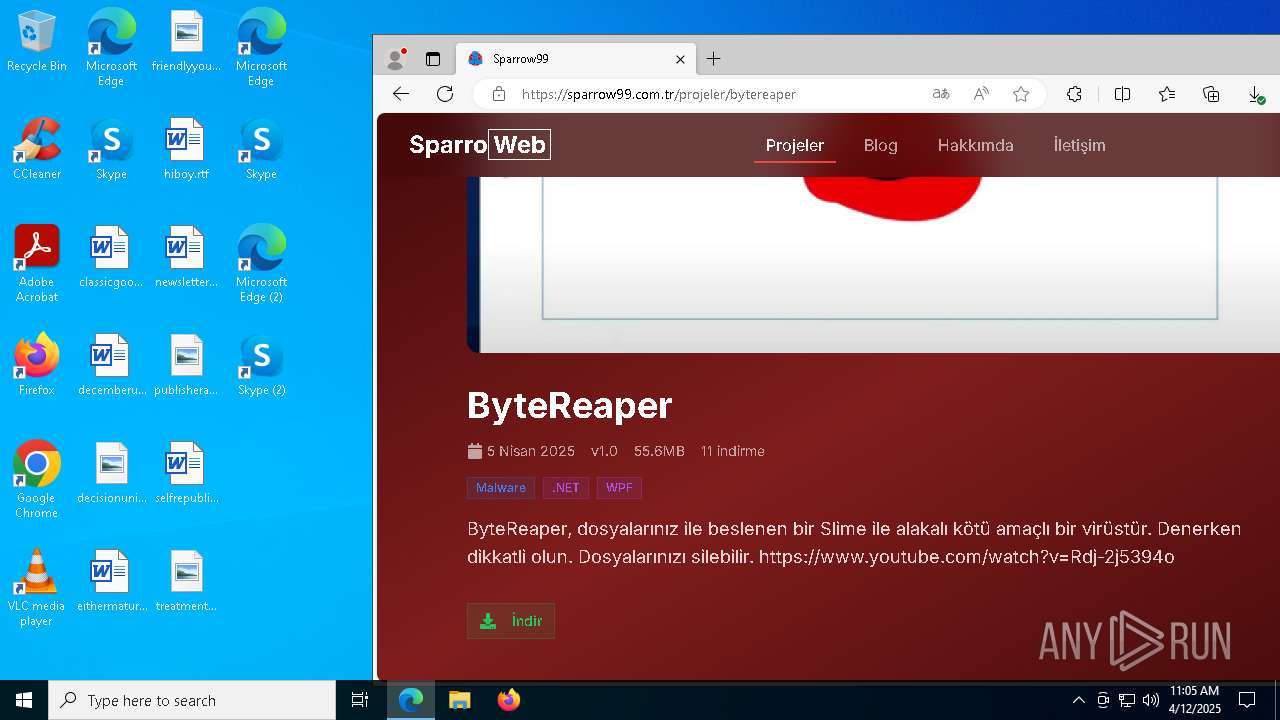Screen dimensions: 1280x720
Task: Refresh the Sparrow99 page
Action: point(445,94)
